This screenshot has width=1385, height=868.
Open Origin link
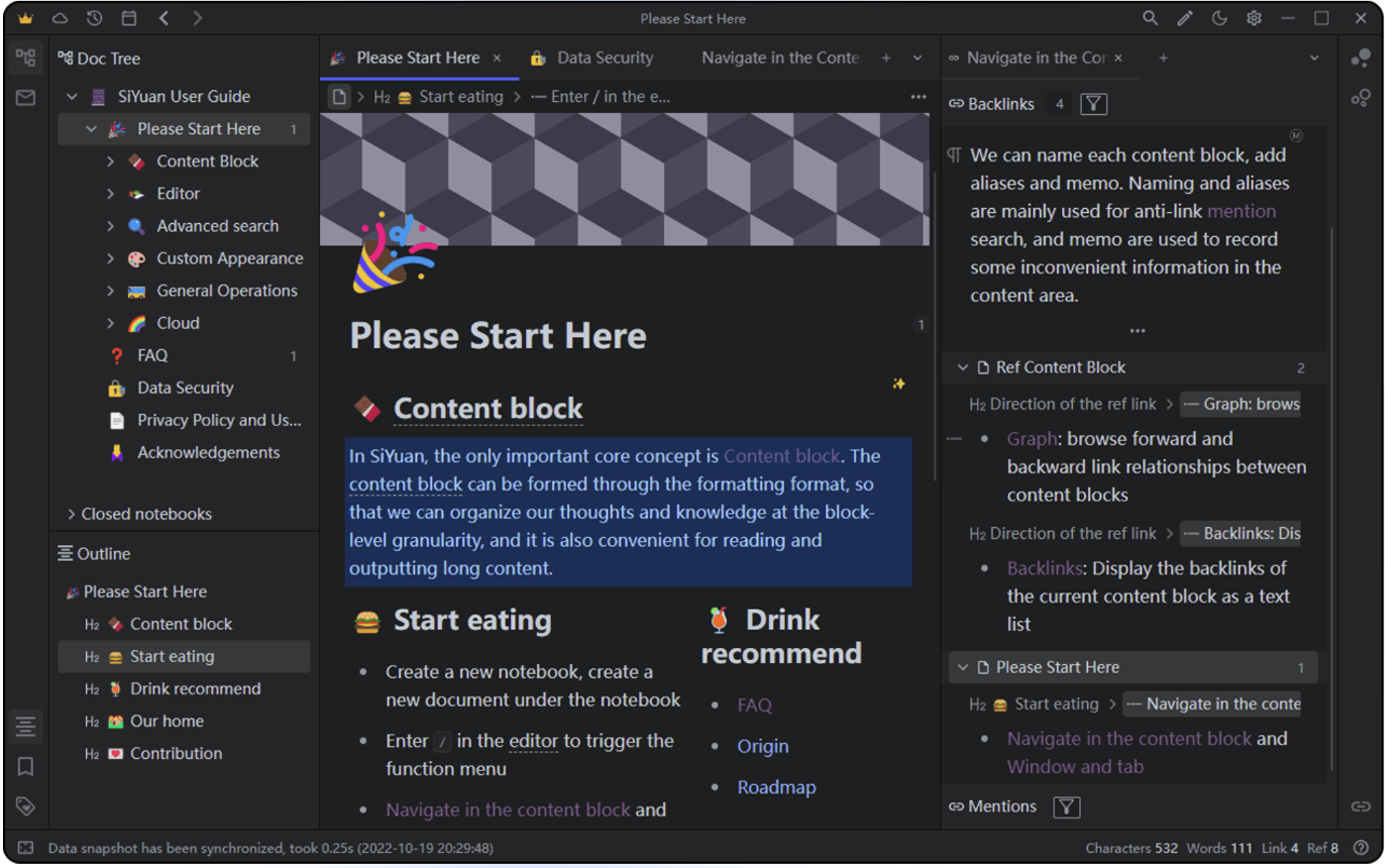763,746
